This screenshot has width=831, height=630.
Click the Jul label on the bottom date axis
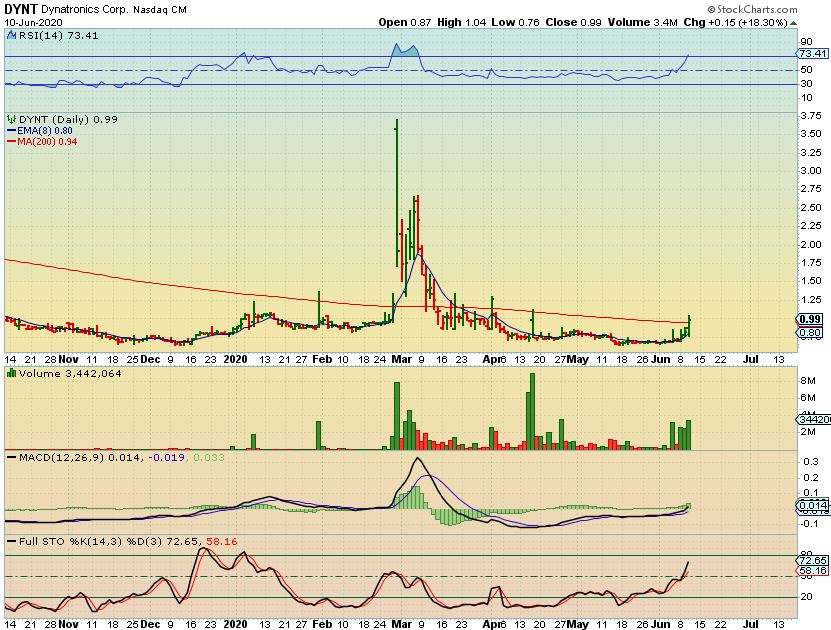click(750, 624)
